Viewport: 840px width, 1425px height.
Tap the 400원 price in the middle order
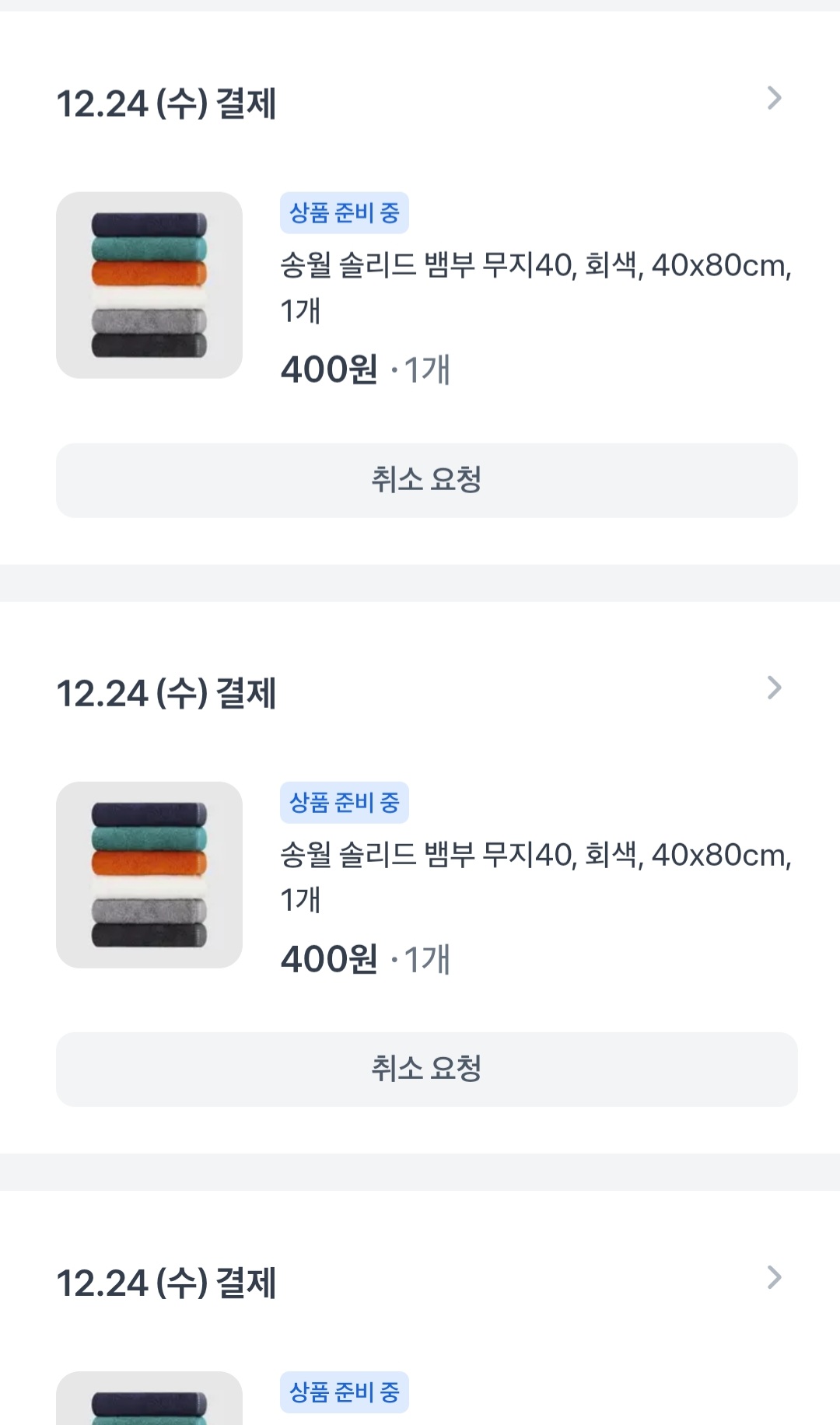pos(329,960)
